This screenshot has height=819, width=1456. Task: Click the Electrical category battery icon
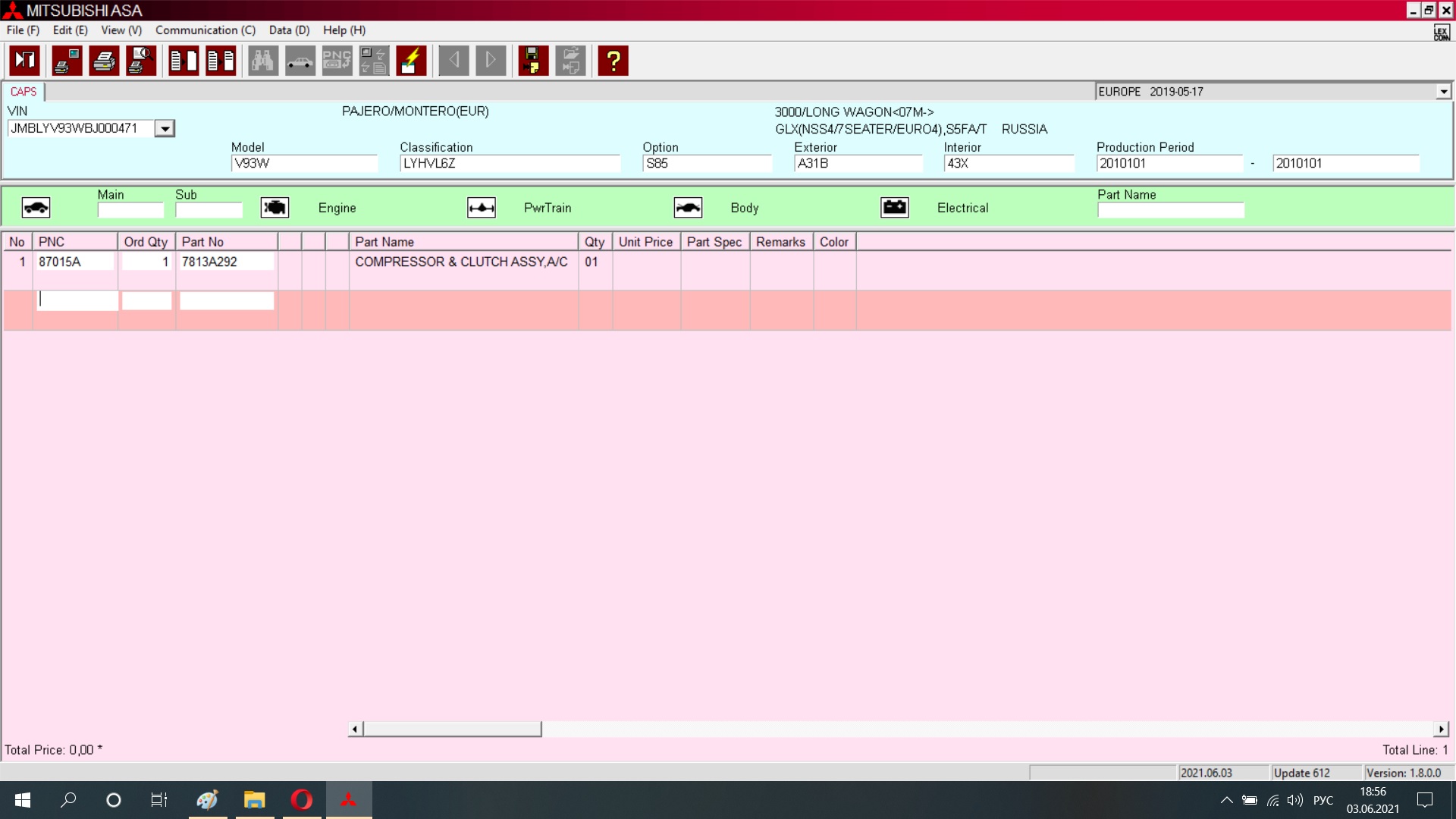[x=895, y=208]
